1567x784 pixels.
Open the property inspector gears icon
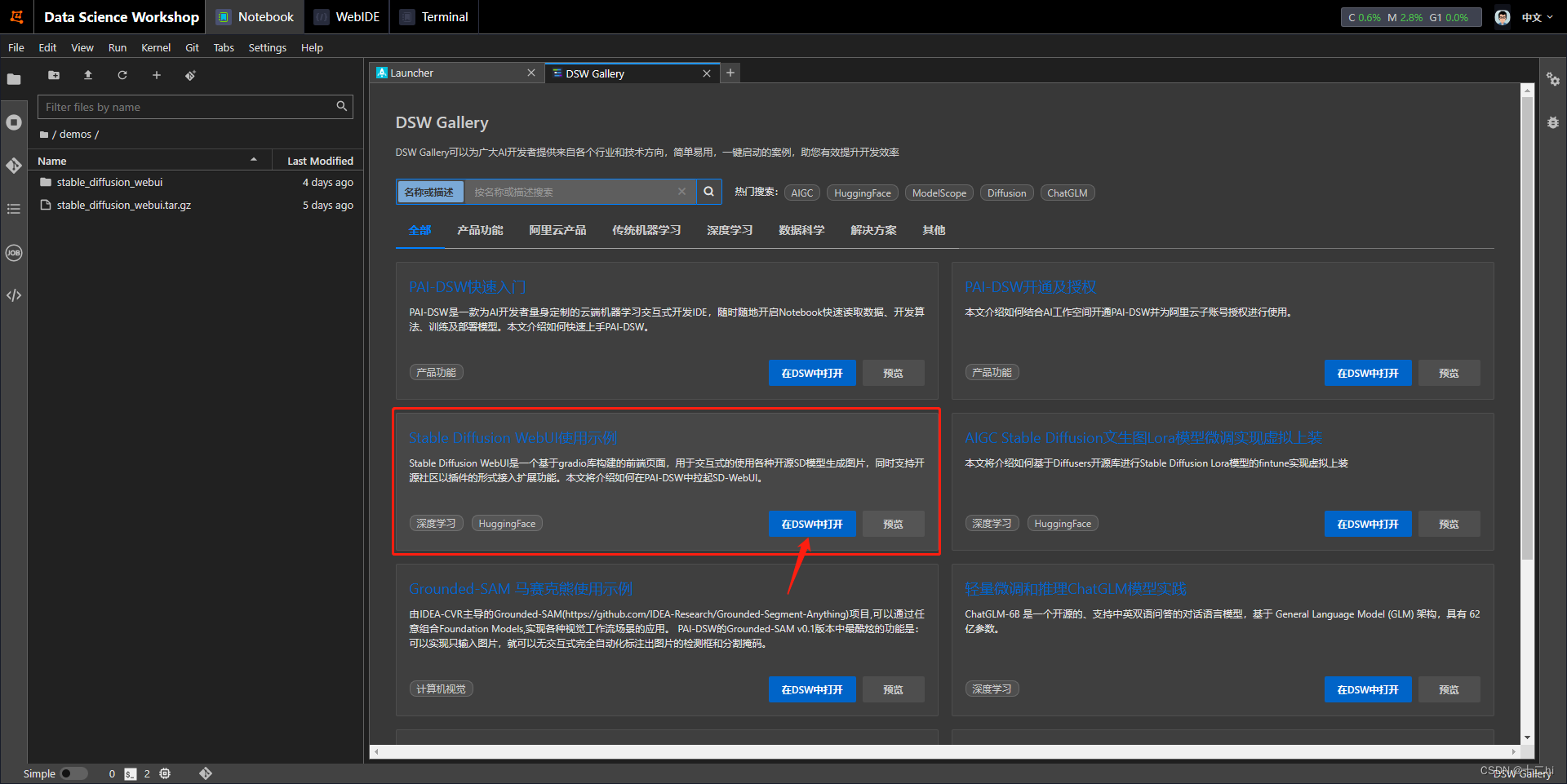pyautogui.click(x=1553, y=79)
